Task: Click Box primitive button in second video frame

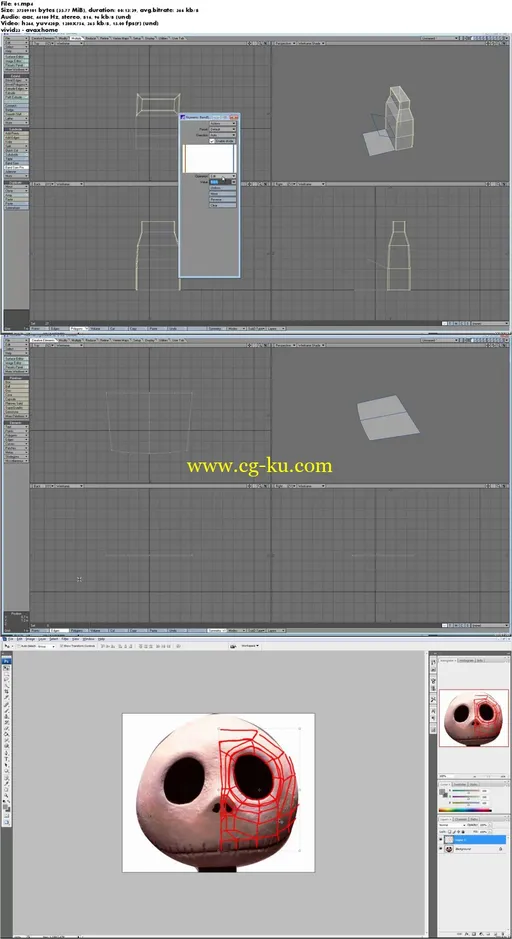Action: 16,382
